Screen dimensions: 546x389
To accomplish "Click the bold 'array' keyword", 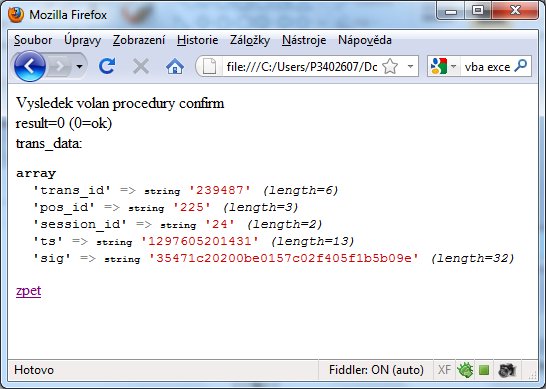I will (36, 173).
